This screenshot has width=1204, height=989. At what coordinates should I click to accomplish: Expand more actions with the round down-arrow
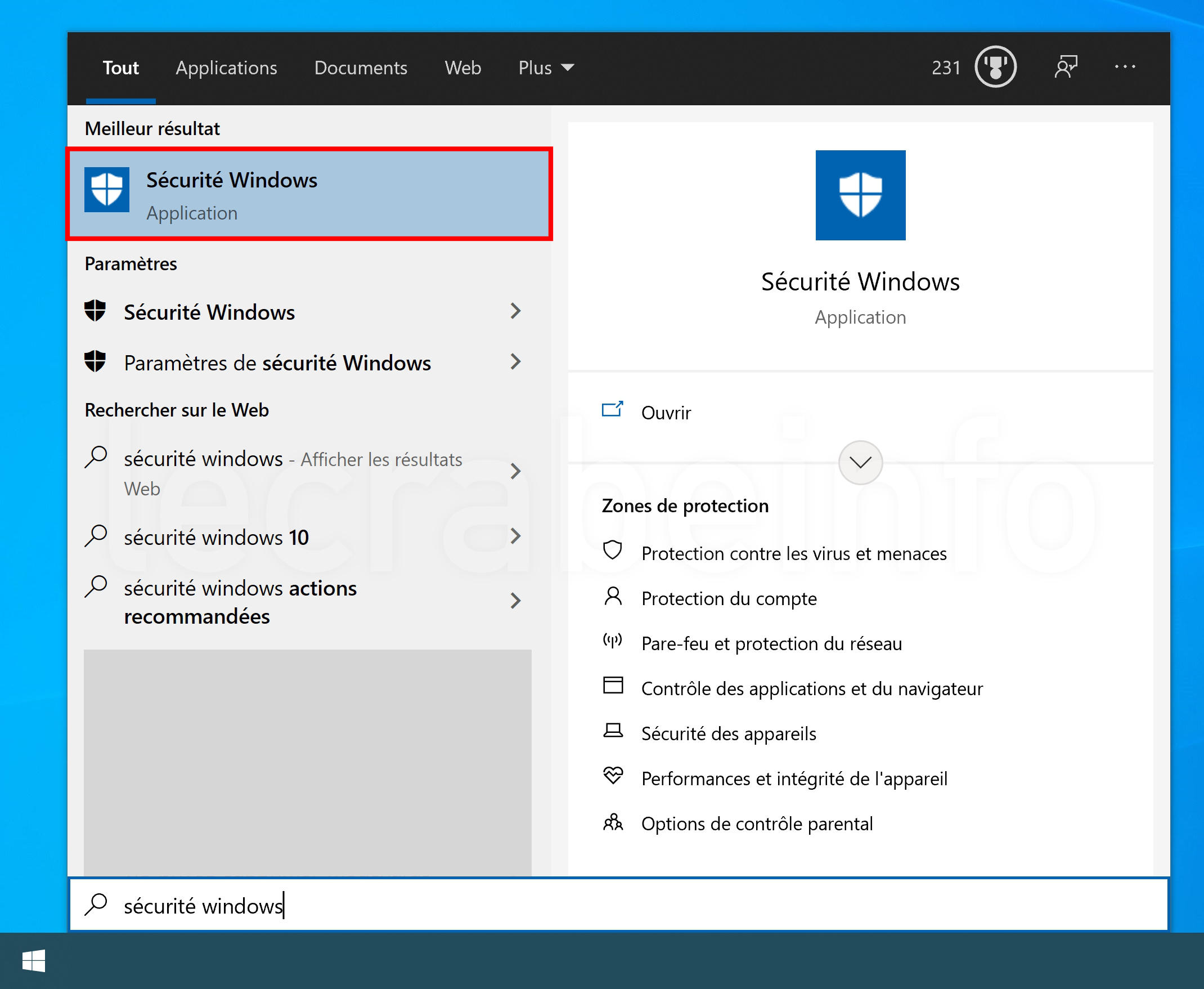860,463
